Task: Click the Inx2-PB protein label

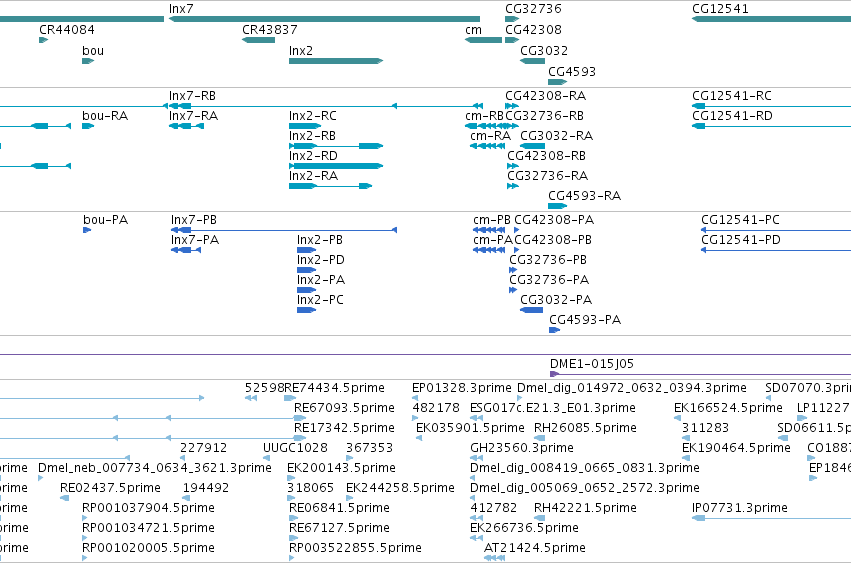Action: click(320, 240)
